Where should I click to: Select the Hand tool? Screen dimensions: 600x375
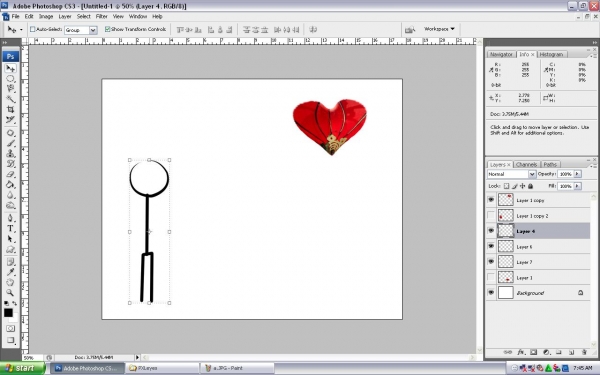10,282
